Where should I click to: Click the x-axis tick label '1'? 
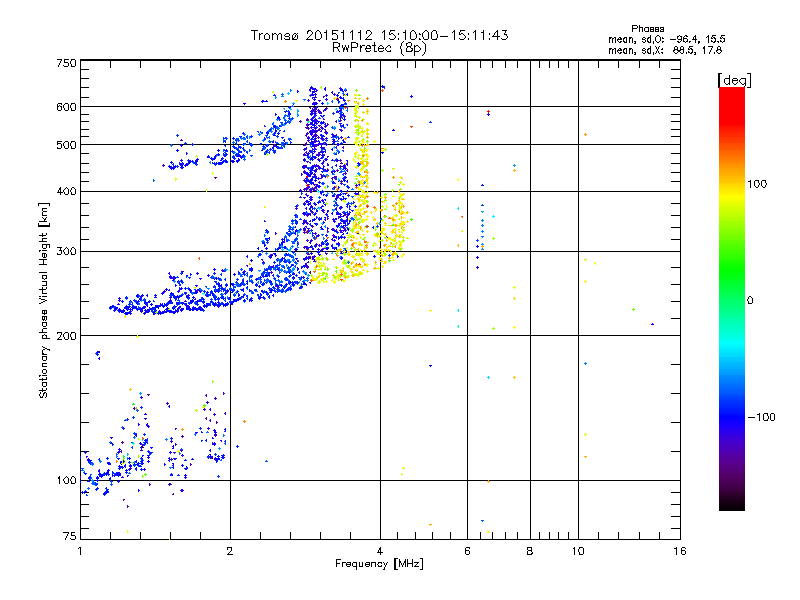pyautogui.click(x=80, y=551)
